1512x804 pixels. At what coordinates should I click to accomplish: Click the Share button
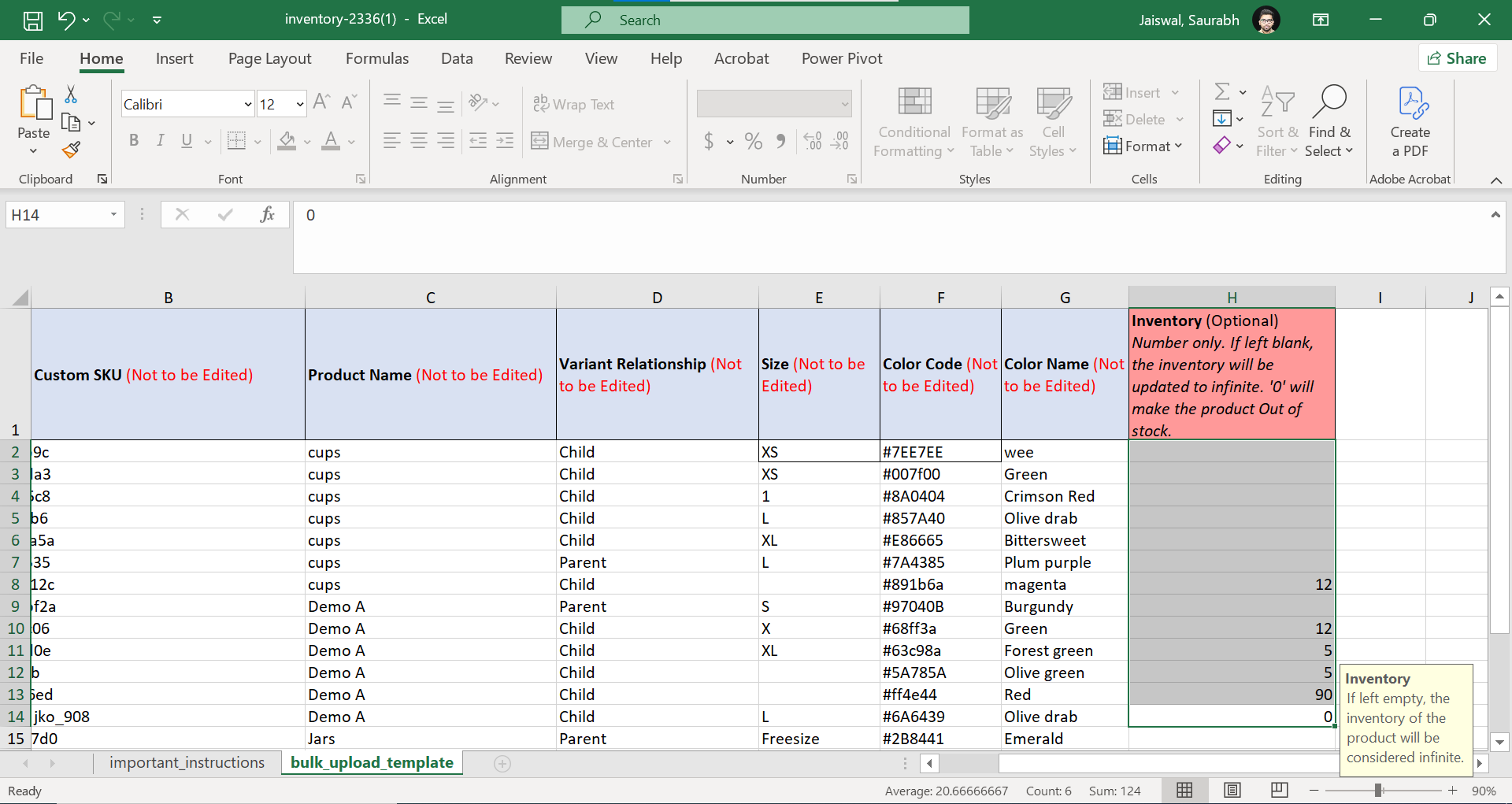point(1458,58)
